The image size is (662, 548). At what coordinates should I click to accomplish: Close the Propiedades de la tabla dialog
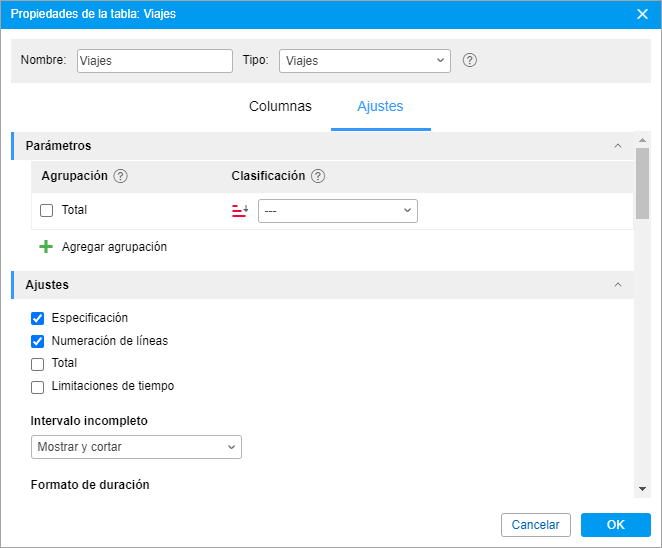click(x=642, y=14)
